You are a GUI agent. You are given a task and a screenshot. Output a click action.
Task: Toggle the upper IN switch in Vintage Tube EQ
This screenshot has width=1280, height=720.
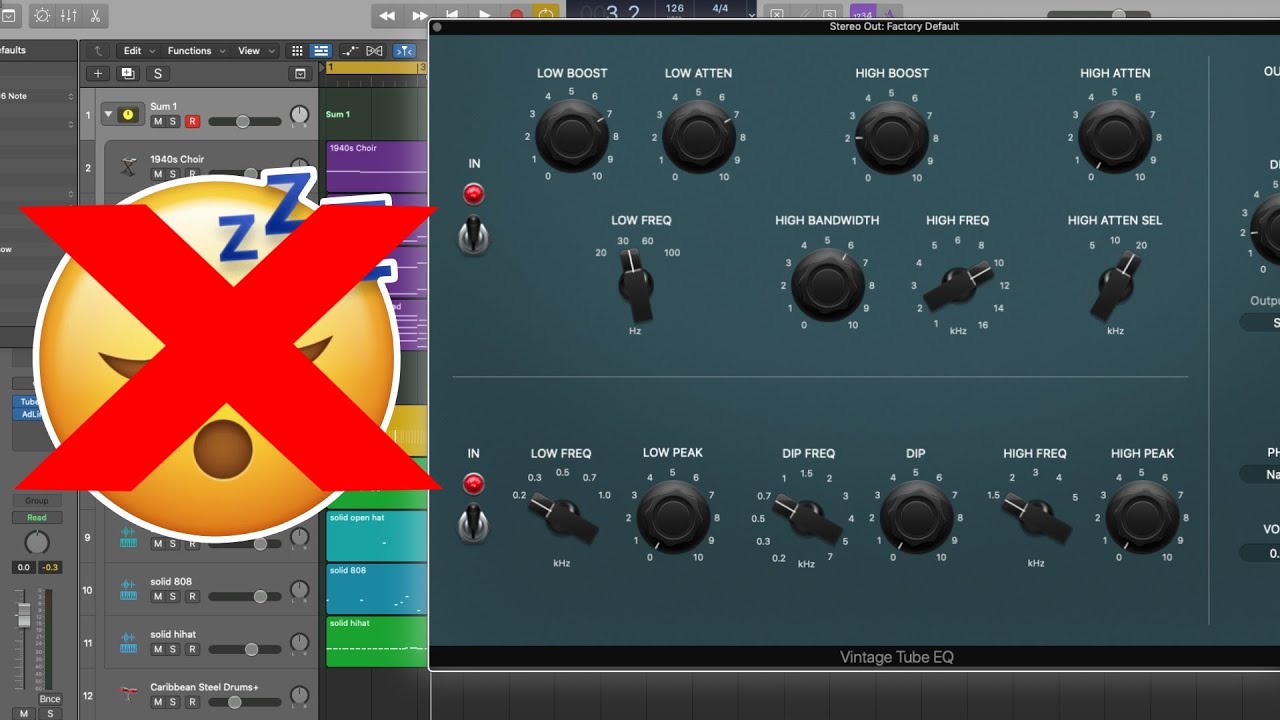click(x=472, y=236)
